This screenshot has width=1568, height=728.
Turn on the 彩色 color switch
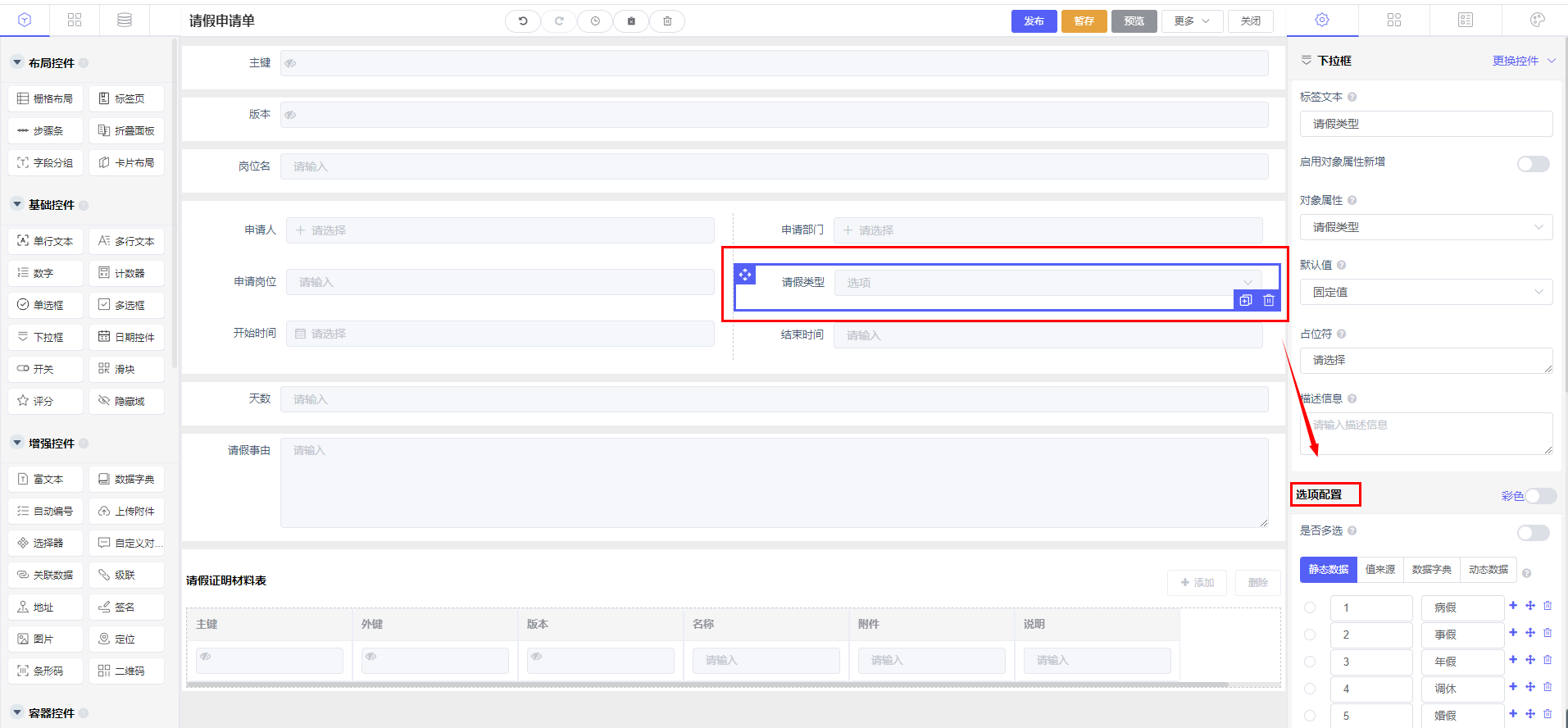click(1540, 496)
